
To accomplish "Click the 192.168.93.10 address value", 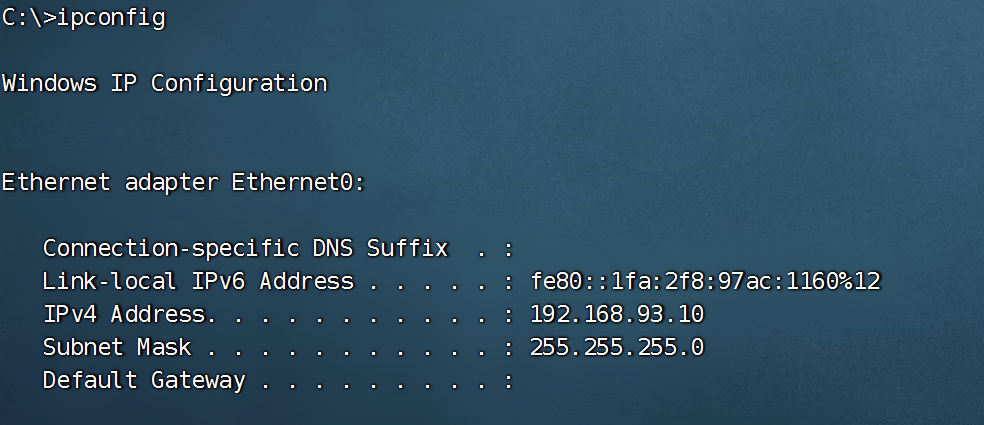I will pos(617,314).
